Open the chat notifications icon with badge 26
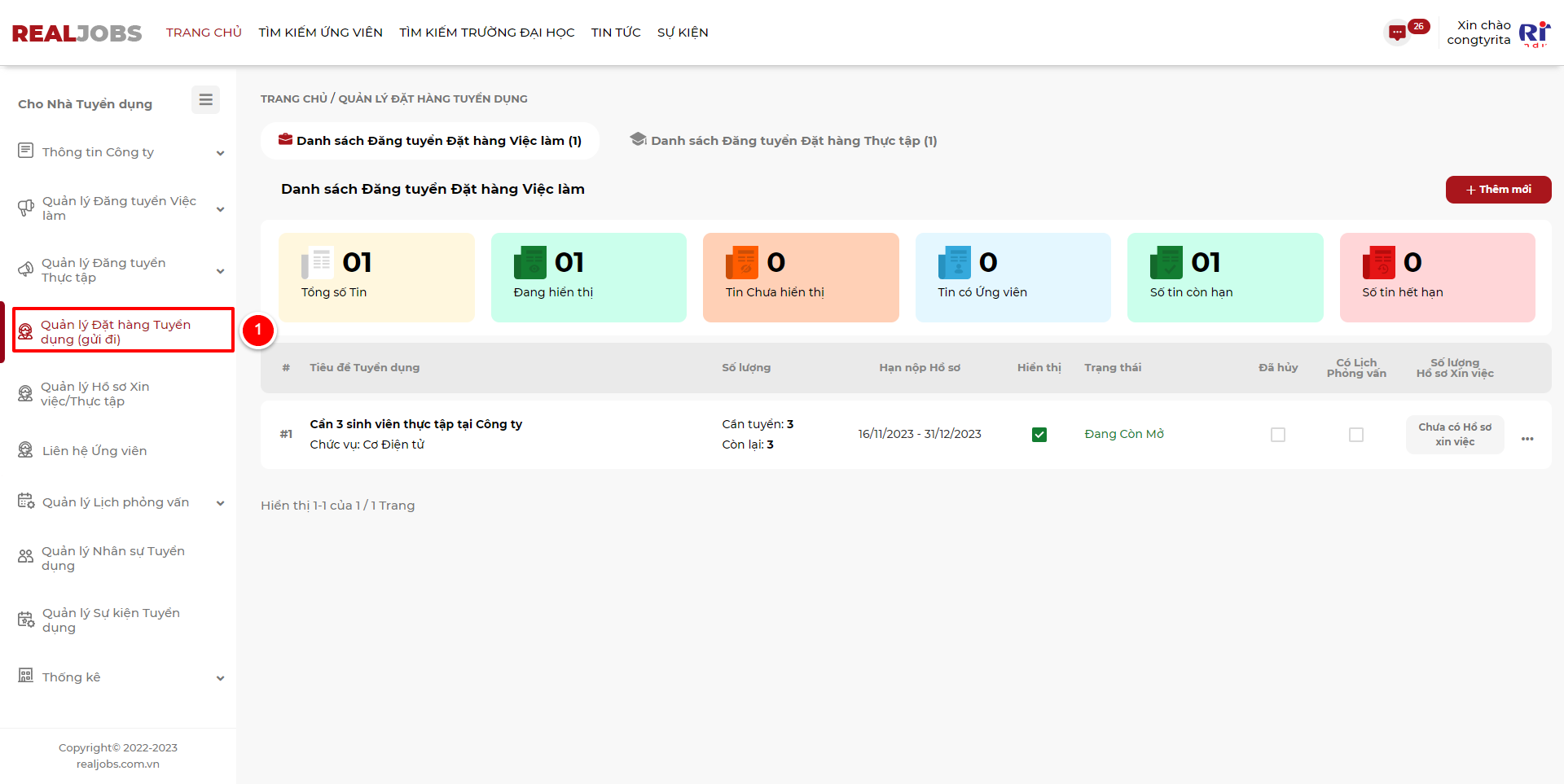Screen dimensions: 1564x784 pyautogui.click(x=1398, y=33)
